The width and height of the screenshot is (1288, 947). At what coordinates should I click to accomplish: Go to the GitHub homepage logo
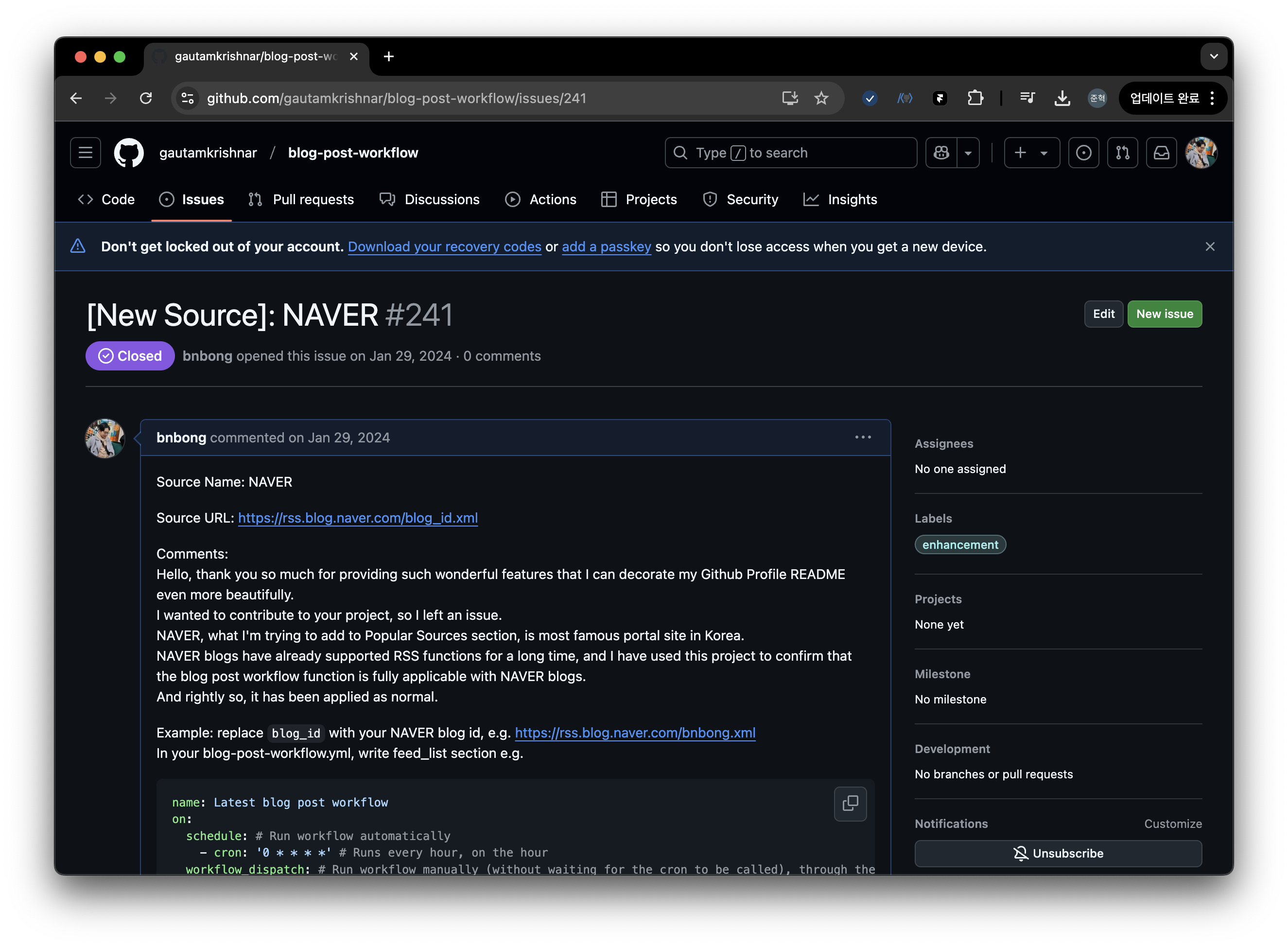tap(129, 153)
